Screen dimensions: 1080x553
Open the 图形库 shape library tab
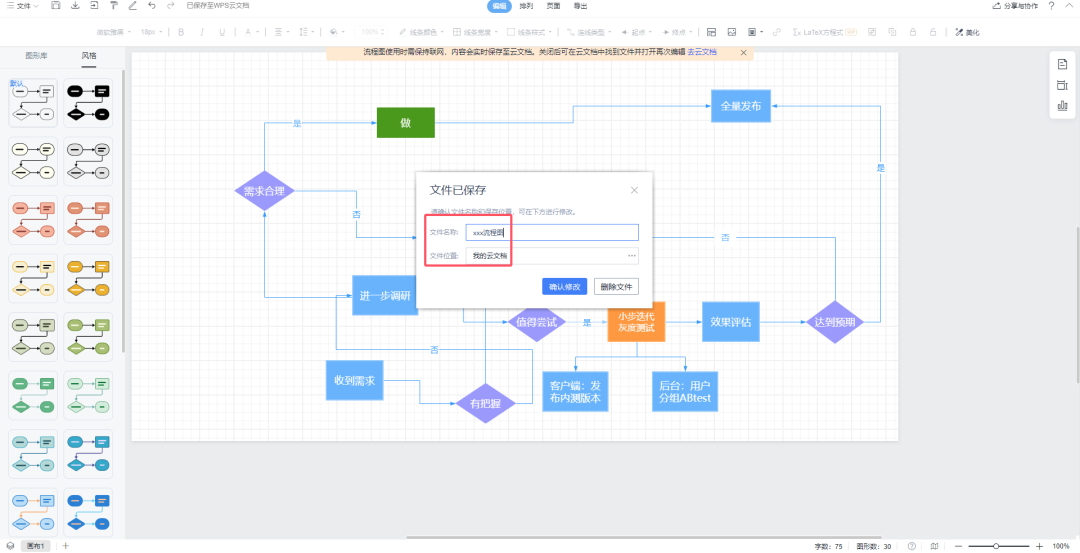[x=36, y=56]
